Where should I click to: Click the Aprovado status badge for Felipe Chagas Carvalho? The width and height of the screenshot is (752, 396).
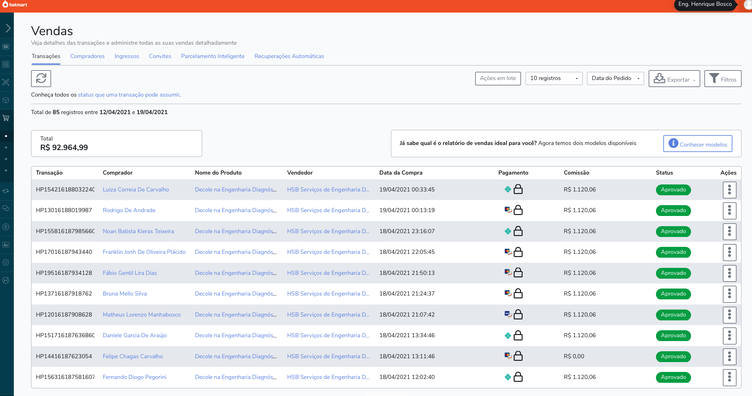tap(673, 356)
